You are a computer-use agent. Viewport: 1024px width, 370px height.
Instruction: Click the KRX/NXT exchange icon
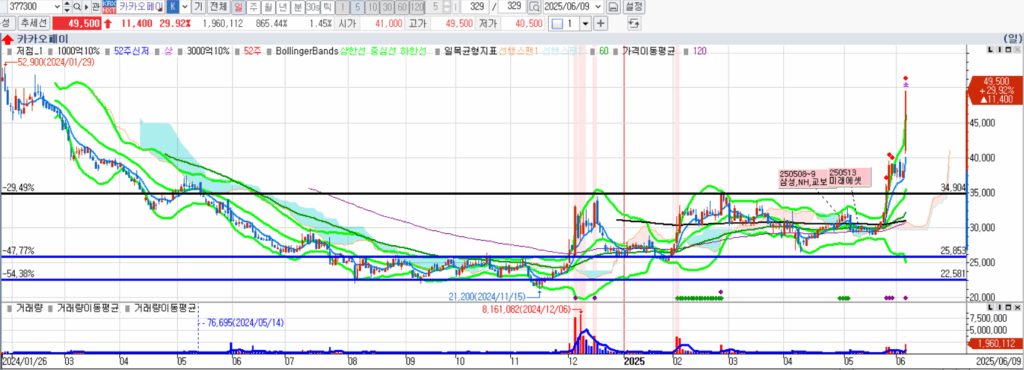[109, 7]
